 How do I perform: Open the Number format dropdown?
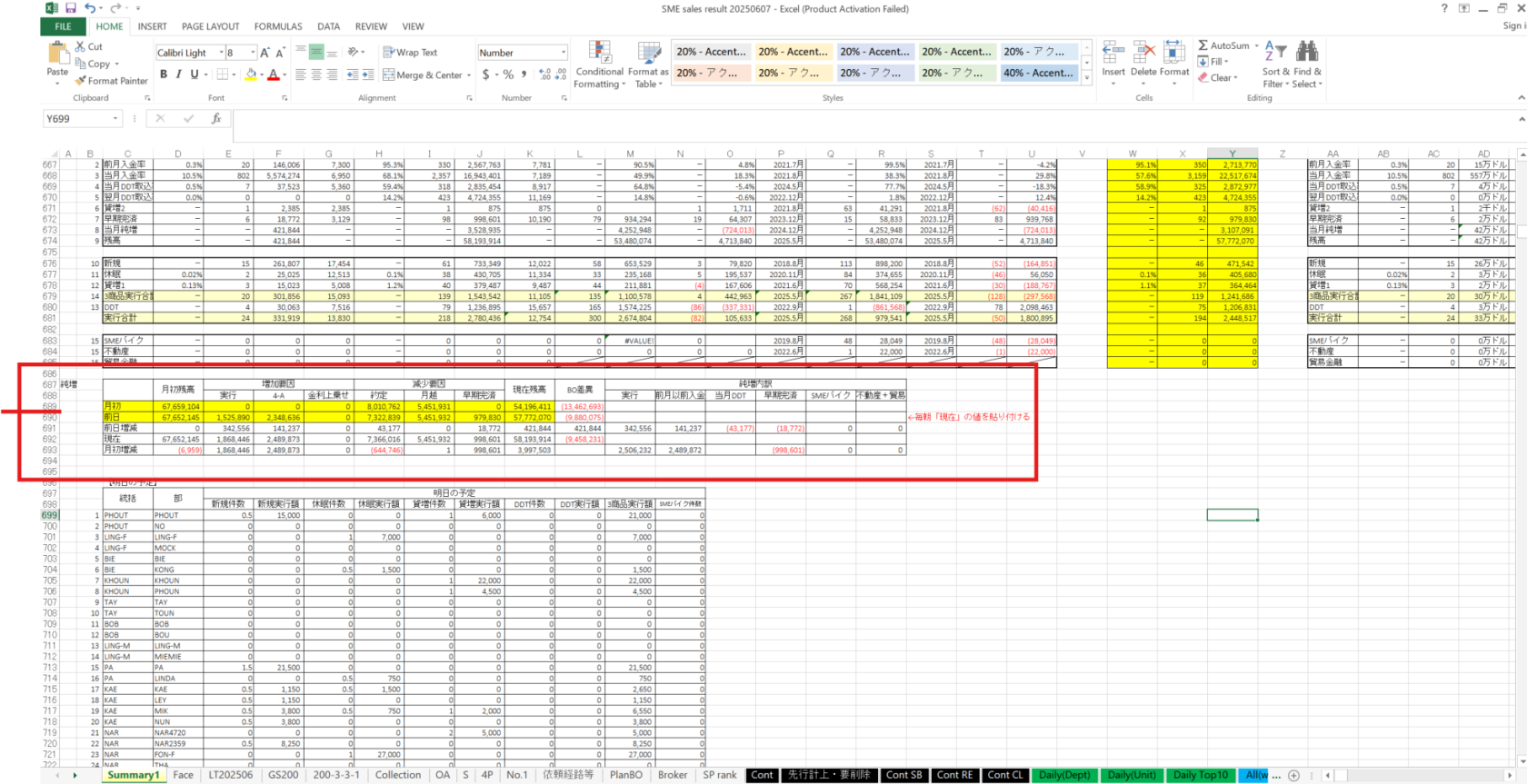tap(564, 53)
